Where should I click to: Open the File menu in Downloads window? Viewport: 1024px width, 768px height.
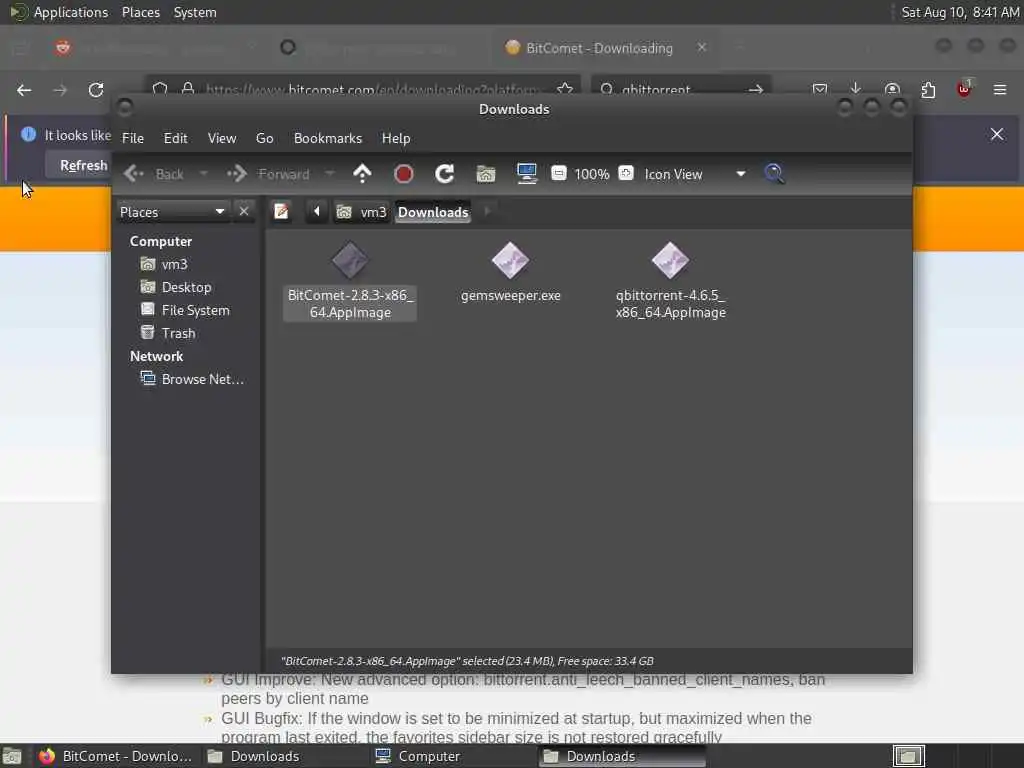pyautogui.click(x=133, y=138)
